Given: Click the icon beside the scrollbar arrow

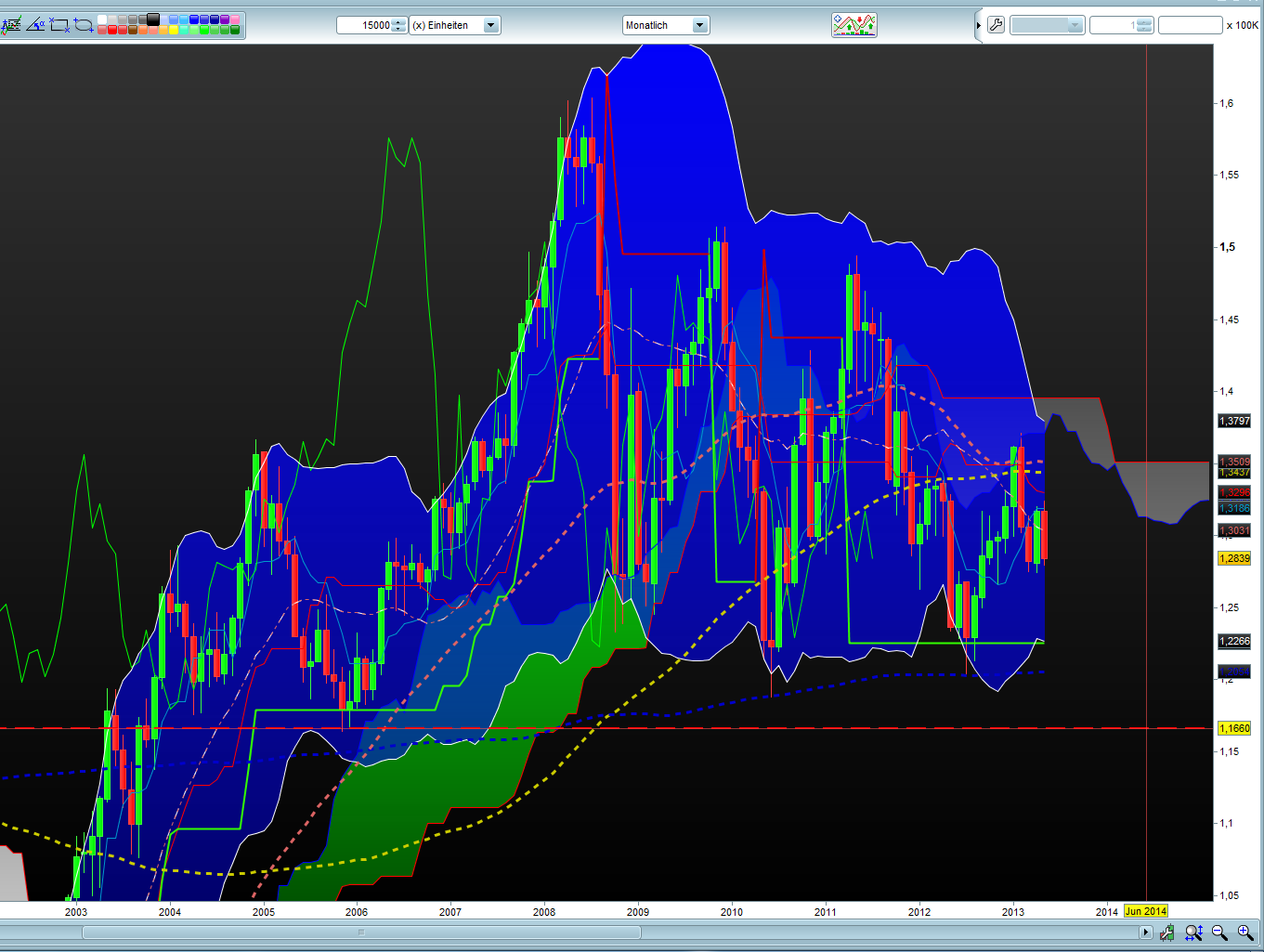Looking at the screenshot, I should coord(1166,932).
